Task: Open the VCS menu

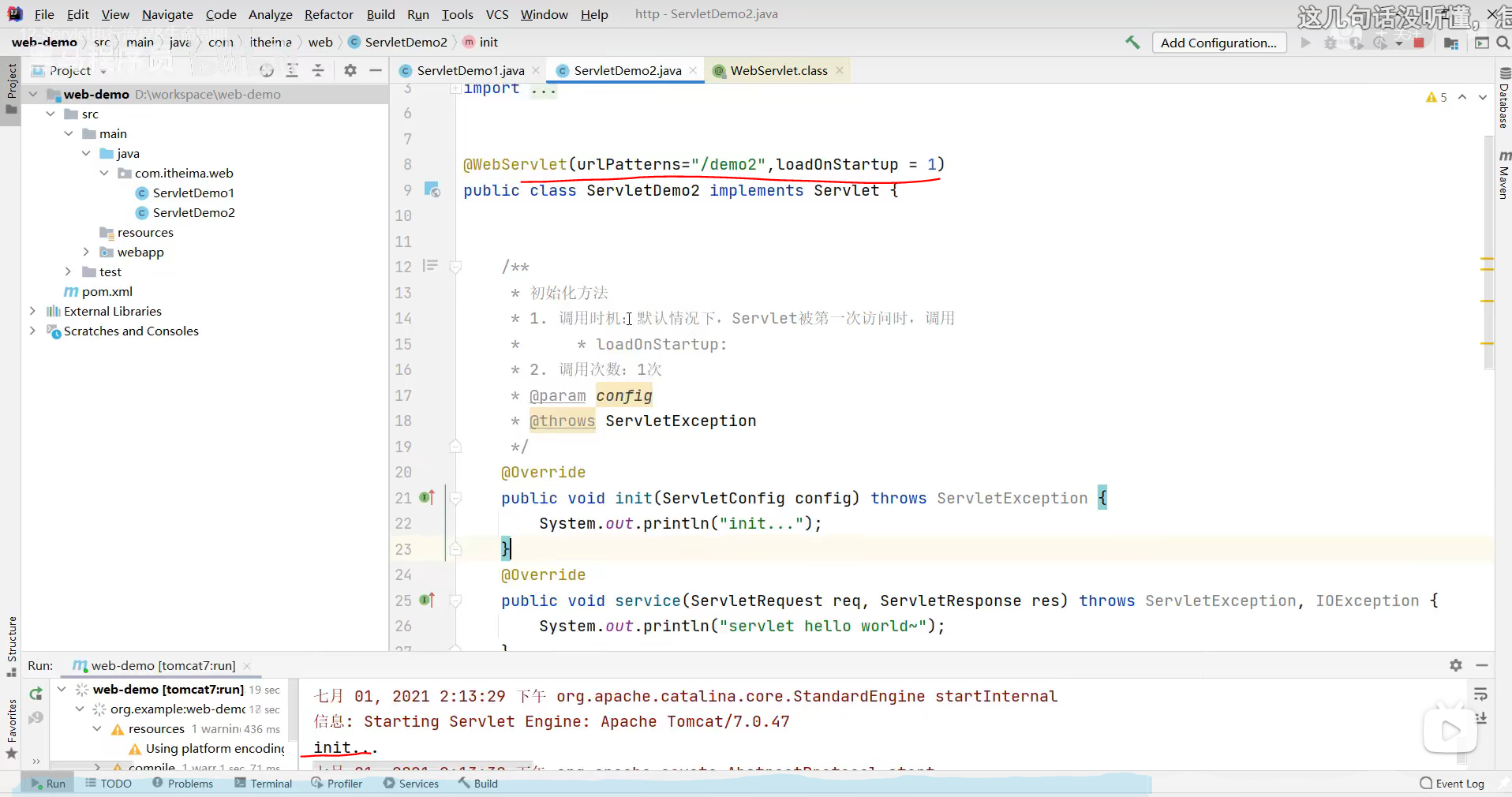Action: tap(497, 14)
